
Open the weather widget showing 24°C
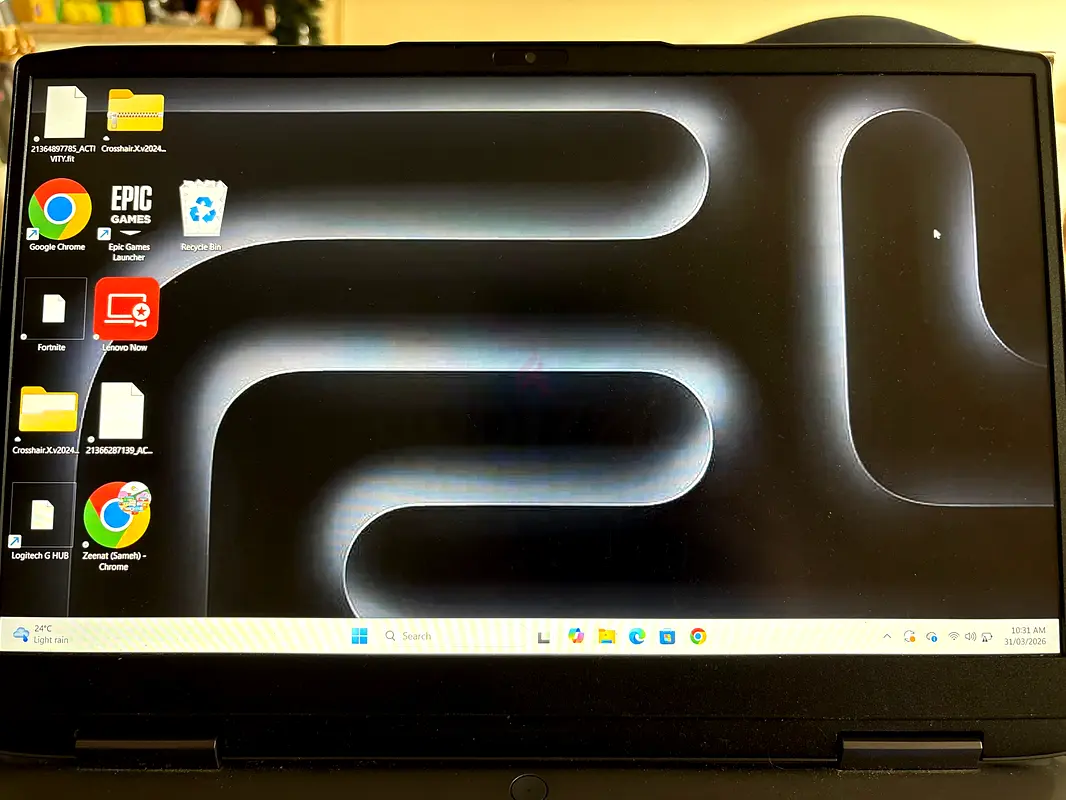(41, 634)
